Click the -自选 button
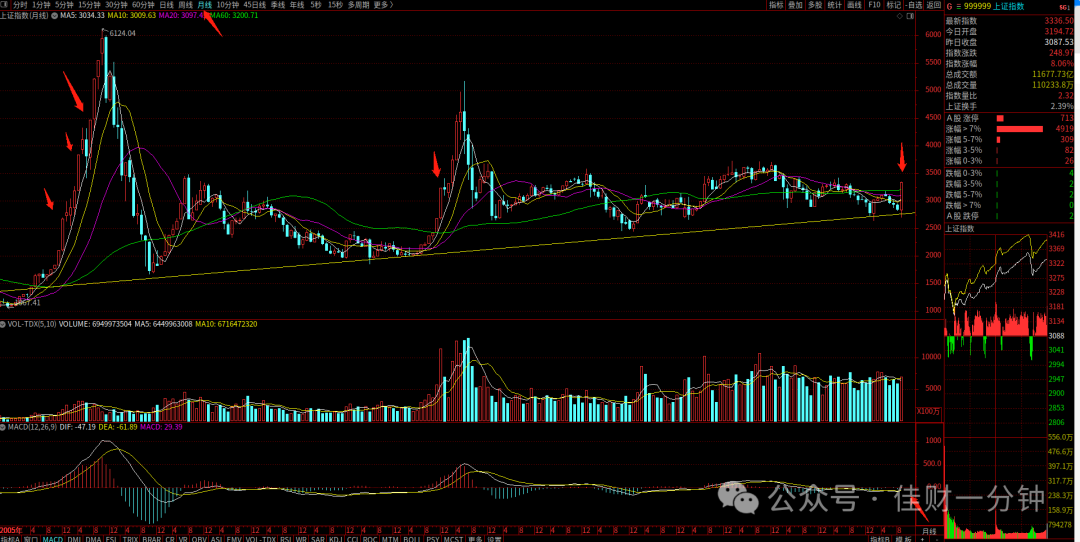This screenshot has width=1080, height=542. pyautogui.click(x=913, y=5)
